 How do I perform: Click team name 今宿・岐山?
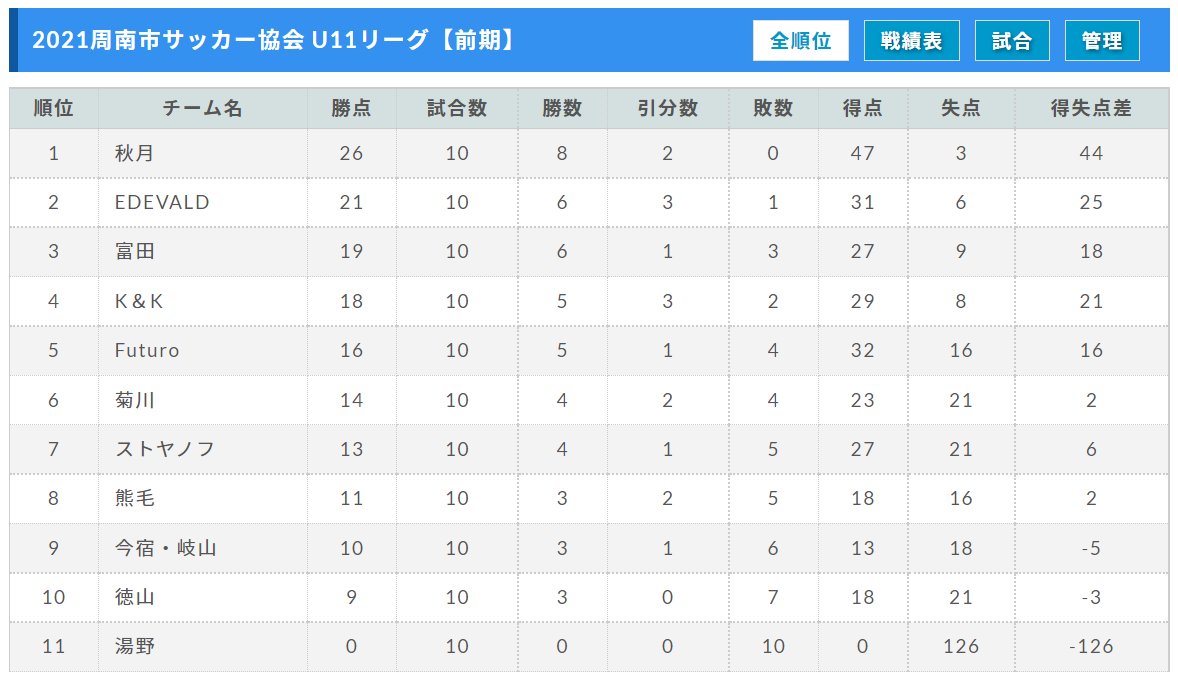coord(165,548)
